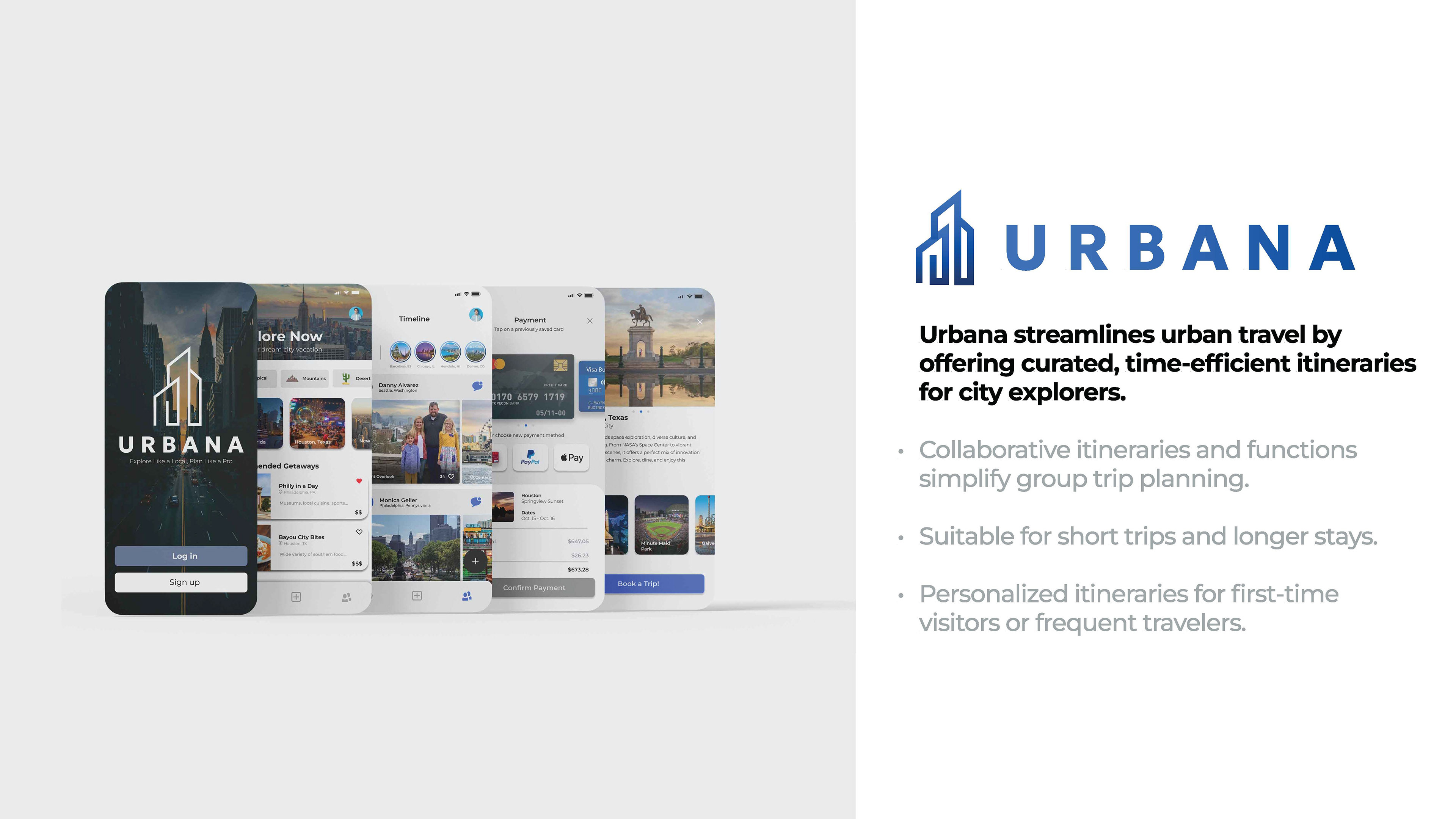Tap the blue friends icon in Timeline nav

pyautogui.click(x=467, y=596)
